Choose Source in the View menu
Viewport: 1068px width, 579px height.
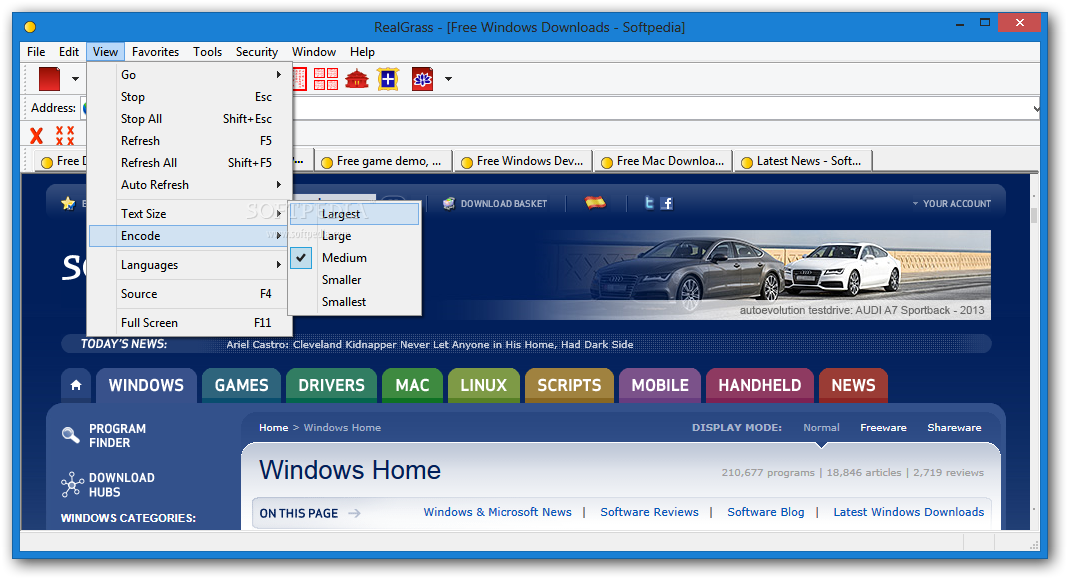[x=190, y=294]
